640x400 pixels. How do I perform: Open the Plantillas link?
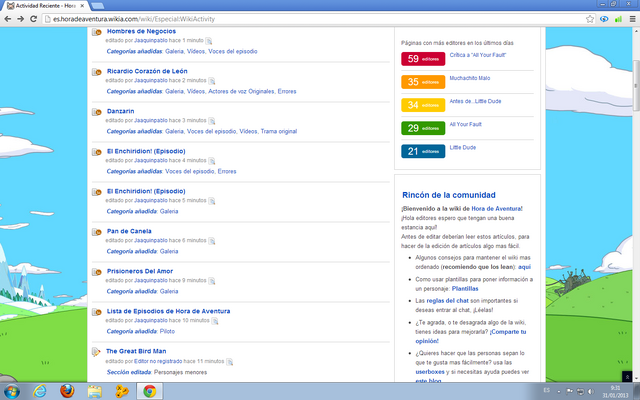465,289
